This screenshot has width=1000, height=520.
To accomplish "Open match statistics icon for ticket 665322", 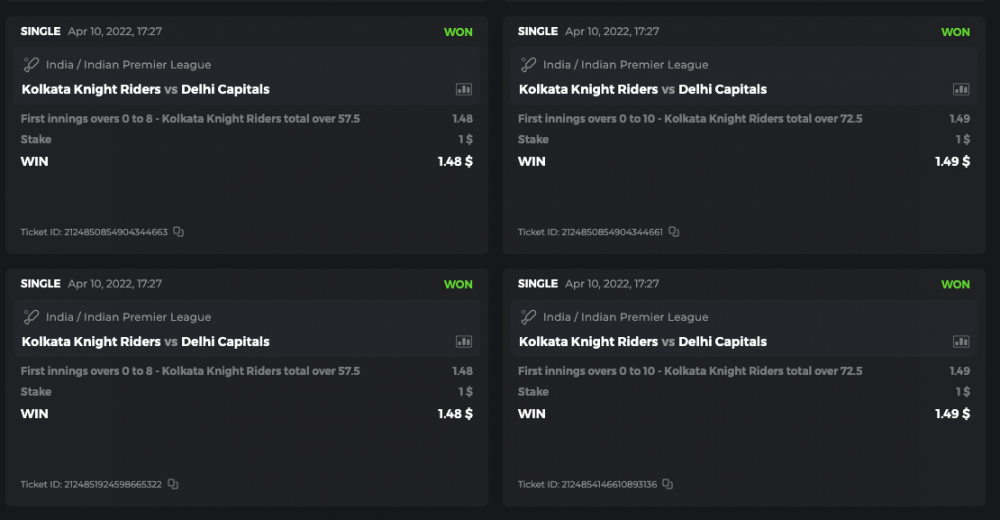I will [464, 341].
